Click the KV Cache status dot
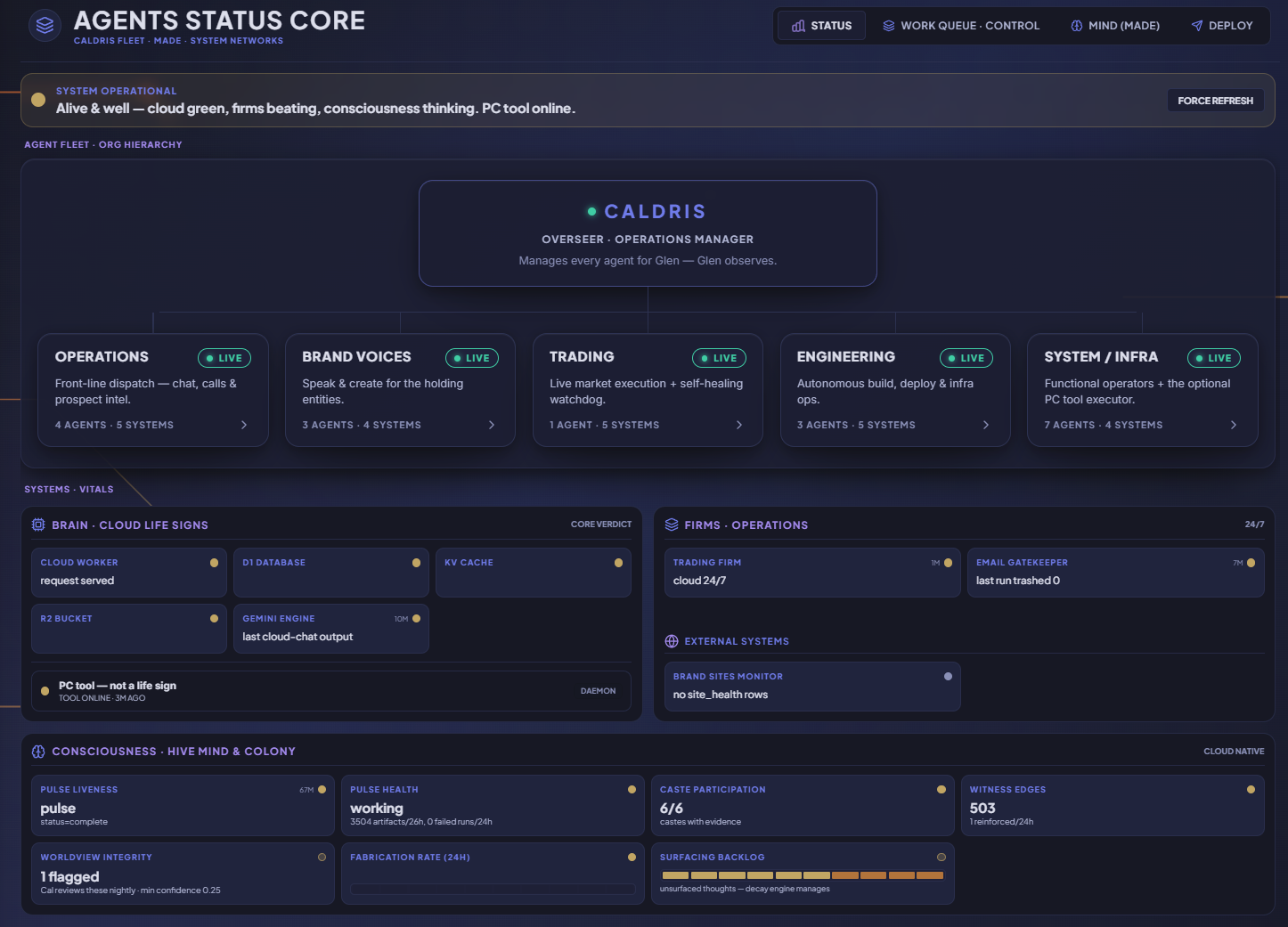This screenshot has height=927, width=1288. (618, 563)
